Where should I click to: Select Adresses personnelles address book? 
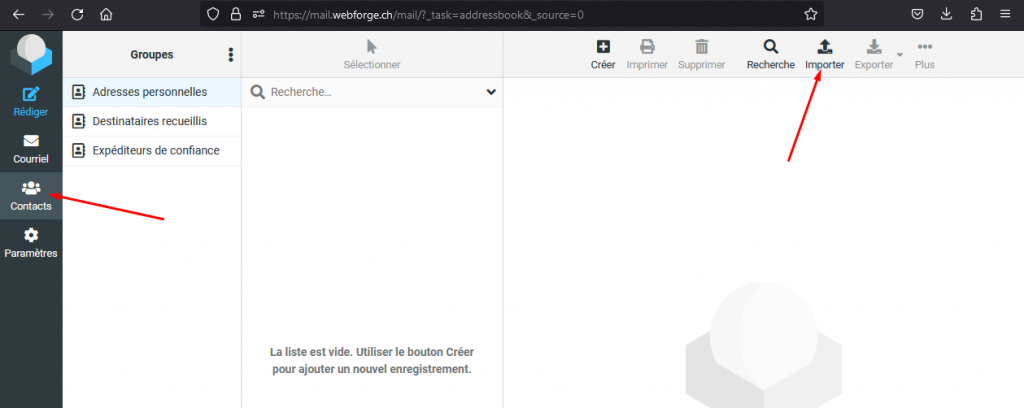[152, 92]
